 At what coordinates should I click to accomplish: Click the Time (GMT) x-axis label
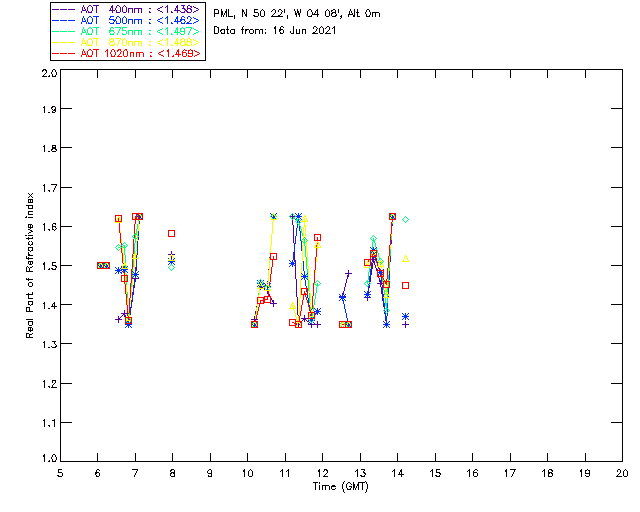340,485
